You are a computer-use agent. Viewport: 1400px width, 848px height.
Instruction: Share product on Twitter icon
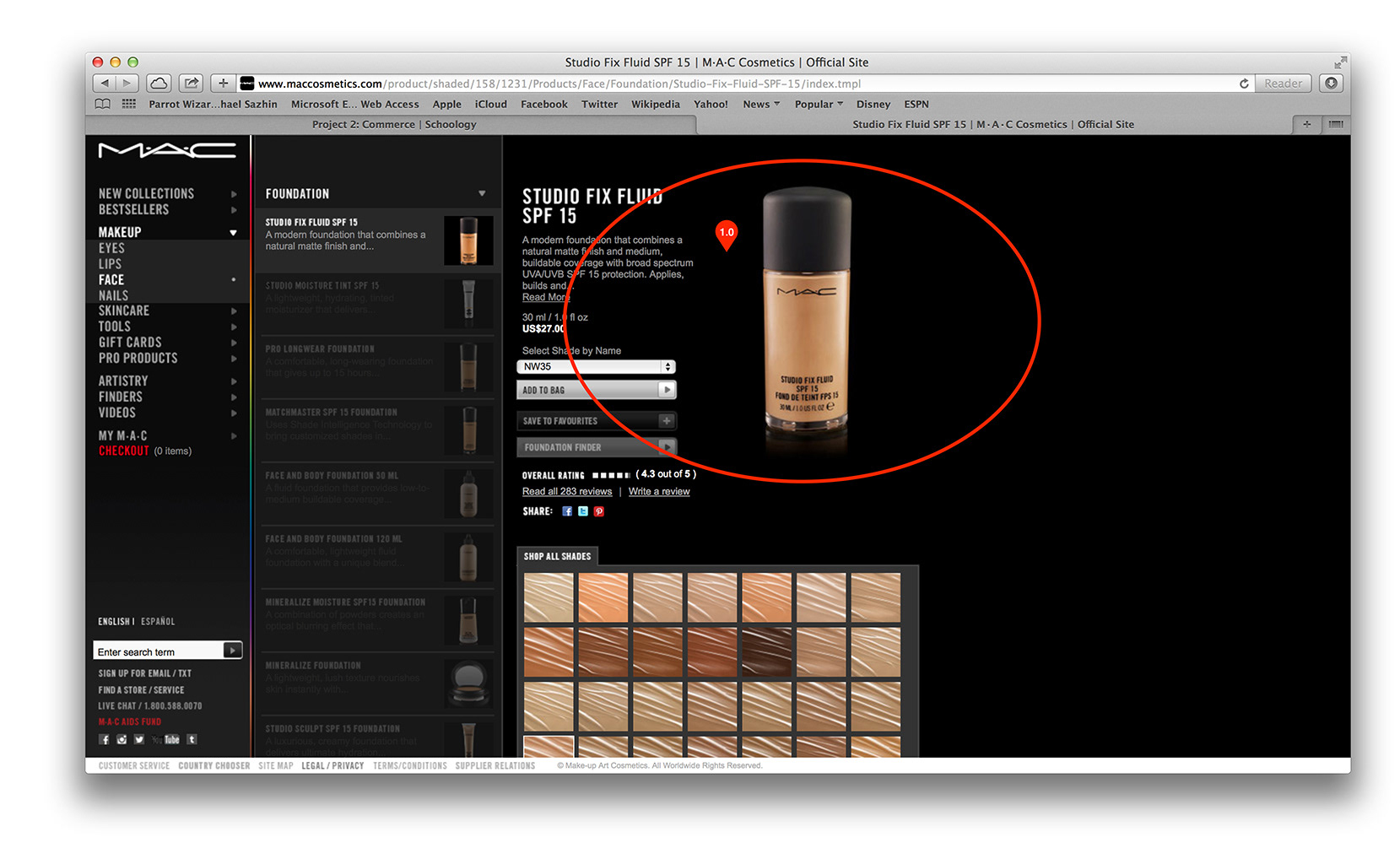[x=583, y=511]
